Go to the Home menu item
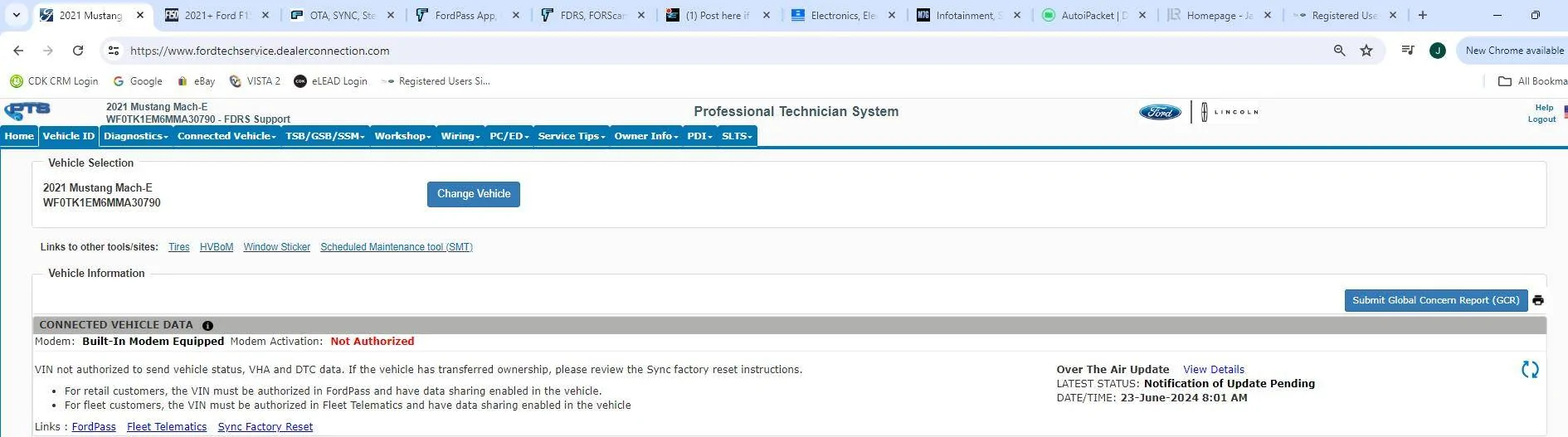This screenshot has height=437, width=1568. click(19, 136)
